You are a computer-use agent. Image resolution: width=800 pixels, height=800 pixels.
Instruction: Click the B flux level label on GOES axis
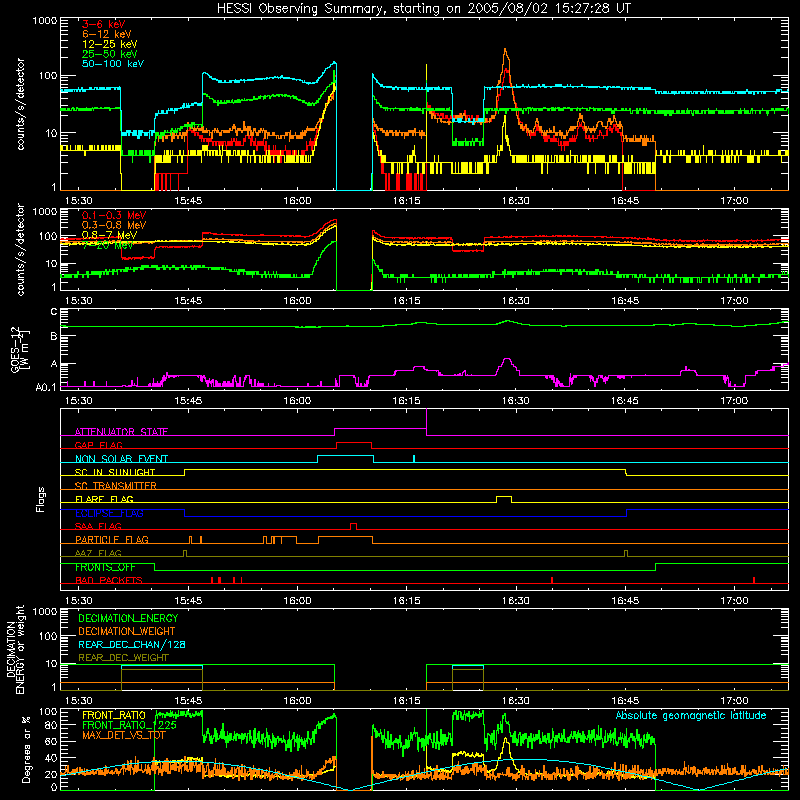[54, 337]
